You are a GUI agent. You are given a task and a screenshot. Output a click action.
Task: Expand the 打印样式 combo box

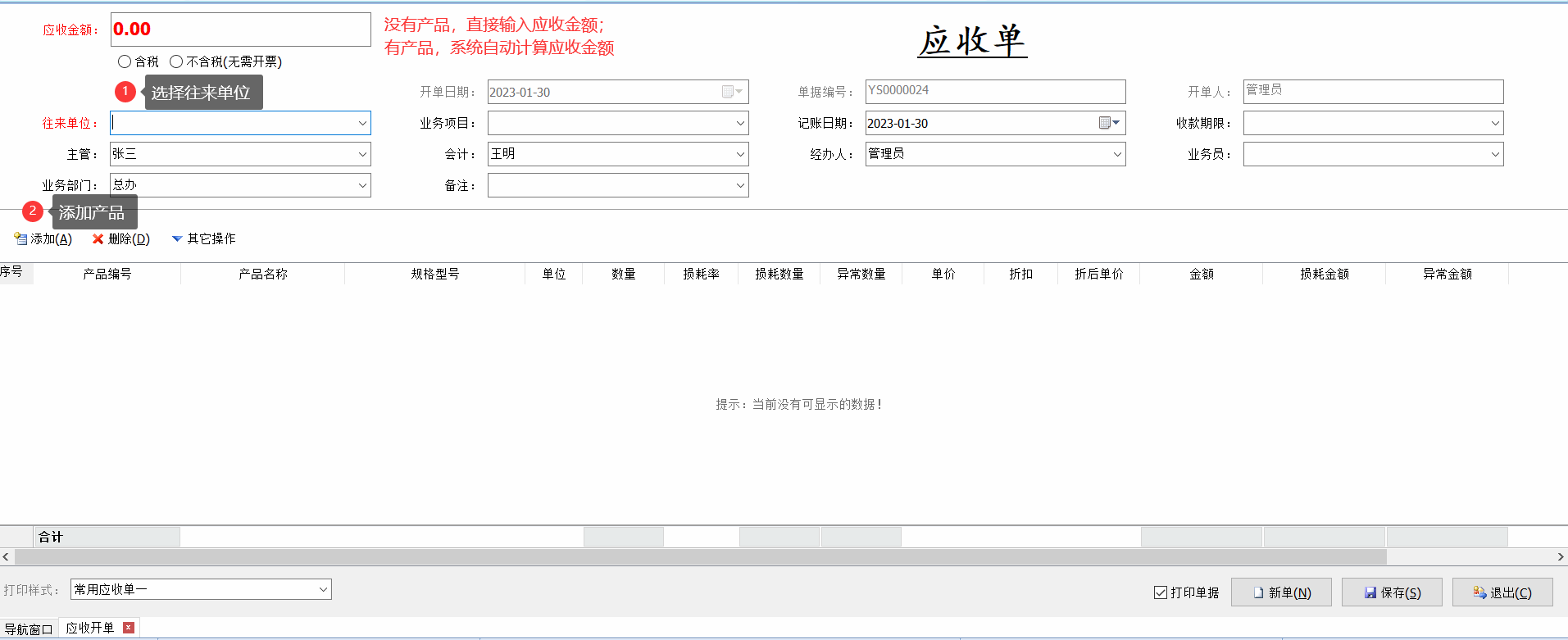(x=323, y=589)
